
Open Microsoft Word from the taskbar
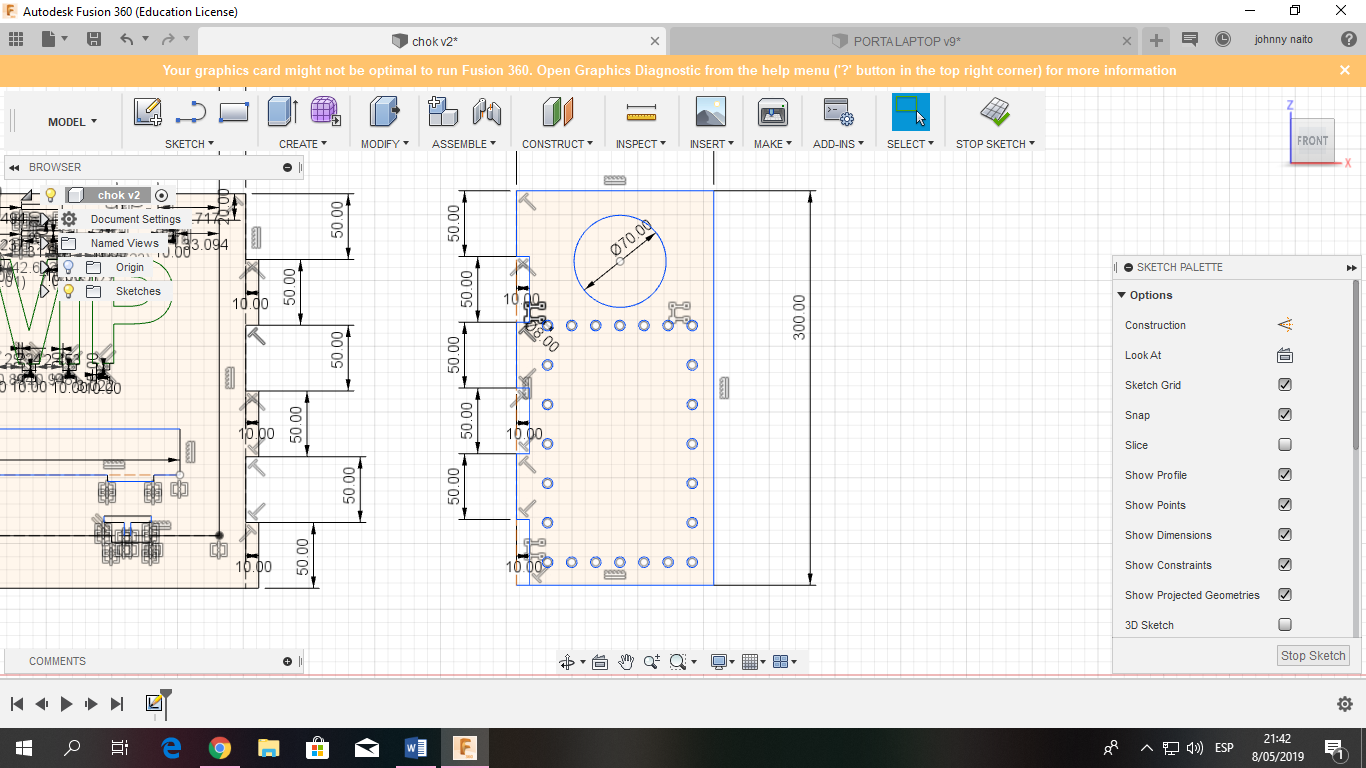pos(416,748)
